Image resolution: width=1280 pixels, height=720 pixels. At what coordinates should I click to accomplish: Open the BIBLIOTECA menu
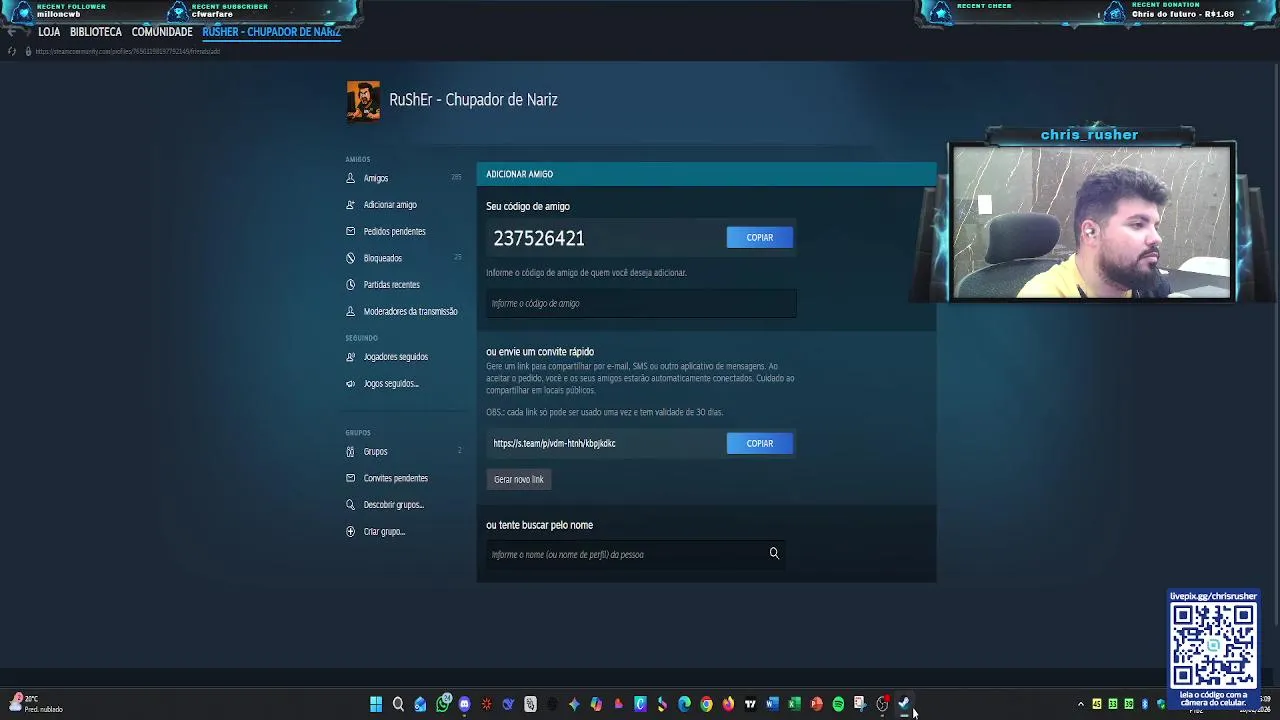tap(96, 32)
